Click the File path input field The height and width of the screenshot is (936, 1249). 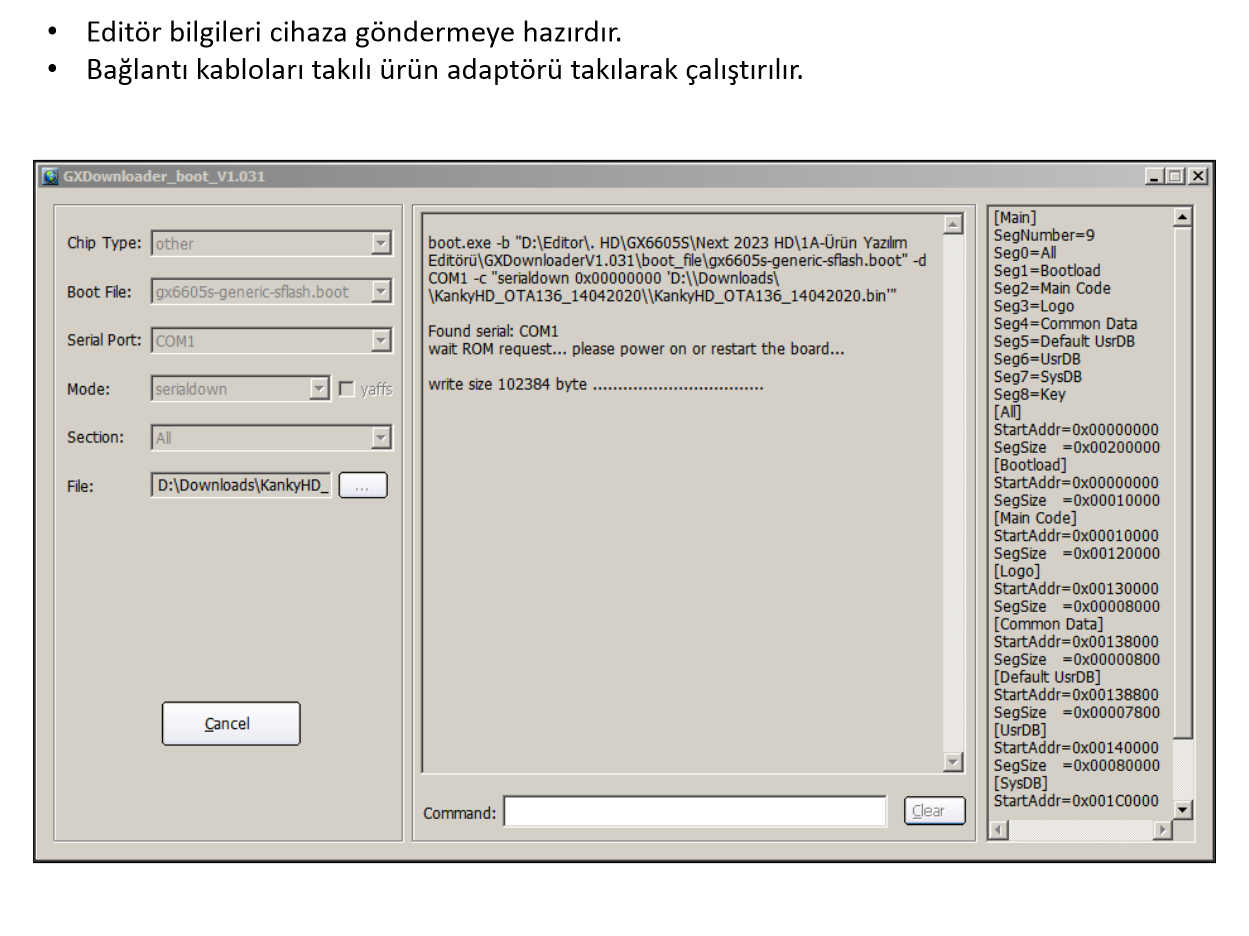coord(241,486)
